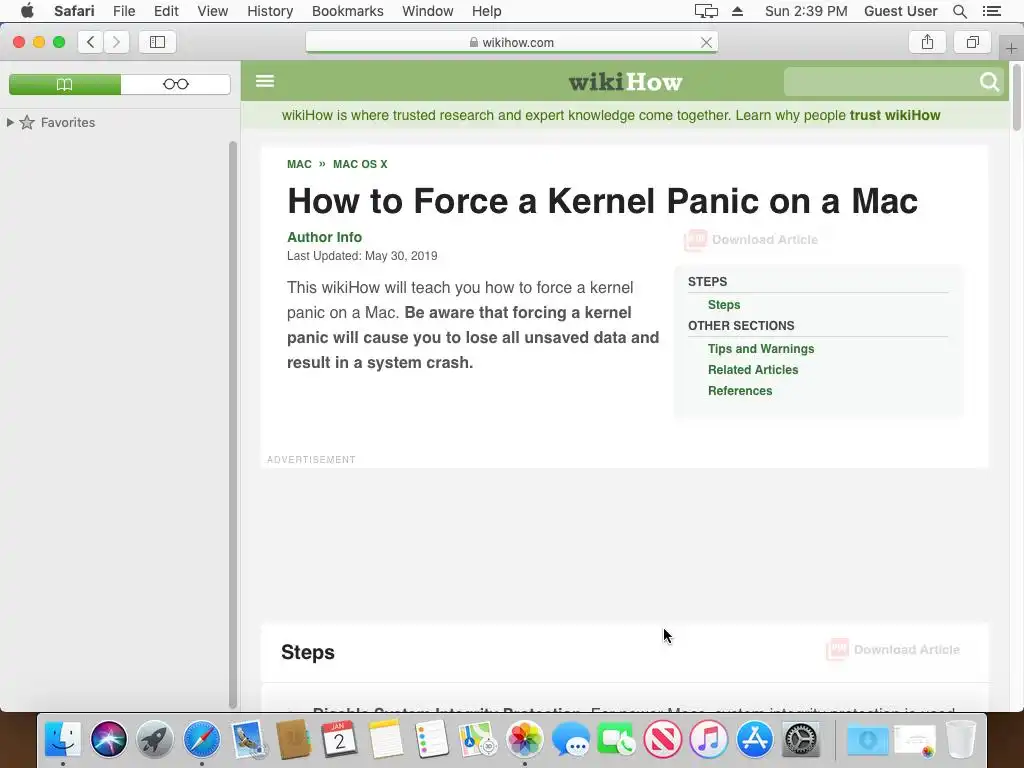1024x768 pixels.
Task: Open the Safari menu
Action: [x=74, y=11]
